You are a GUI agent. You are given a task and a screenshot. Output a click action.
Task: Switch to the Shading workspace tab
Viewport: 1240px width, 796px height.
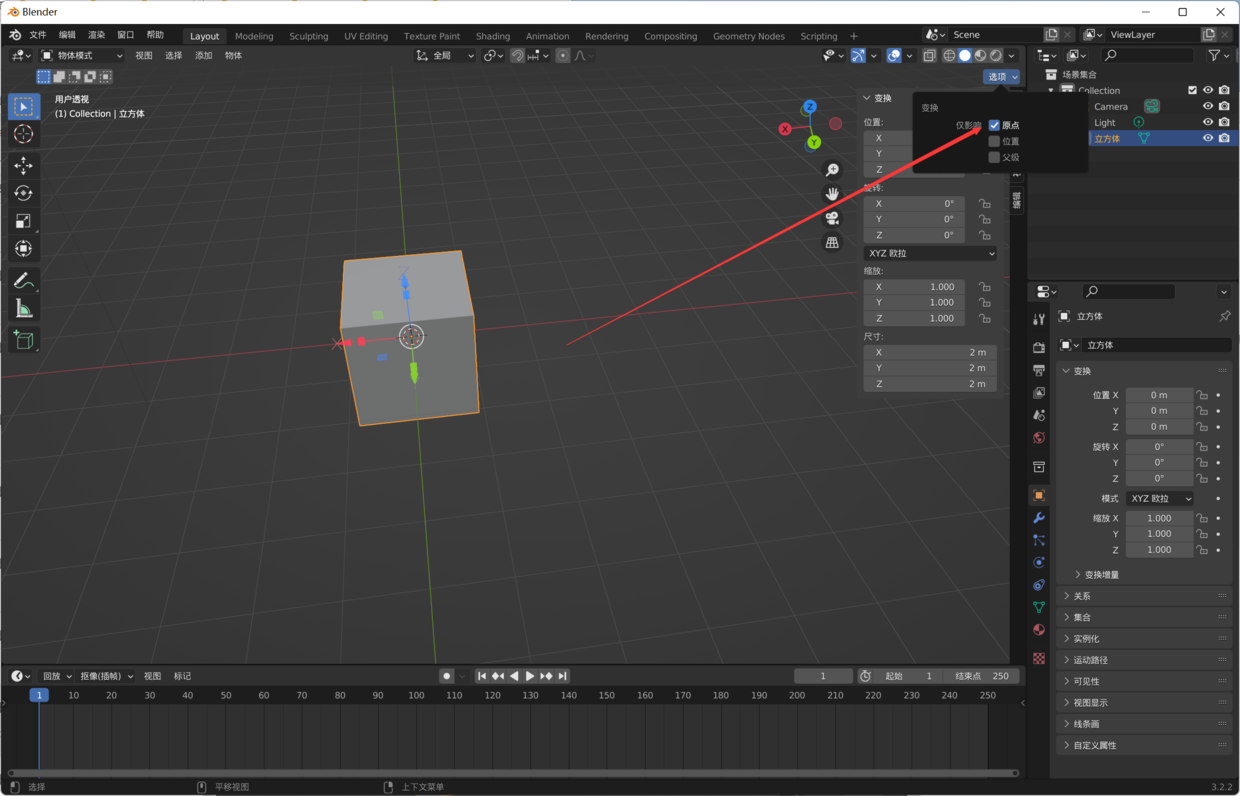493,36
